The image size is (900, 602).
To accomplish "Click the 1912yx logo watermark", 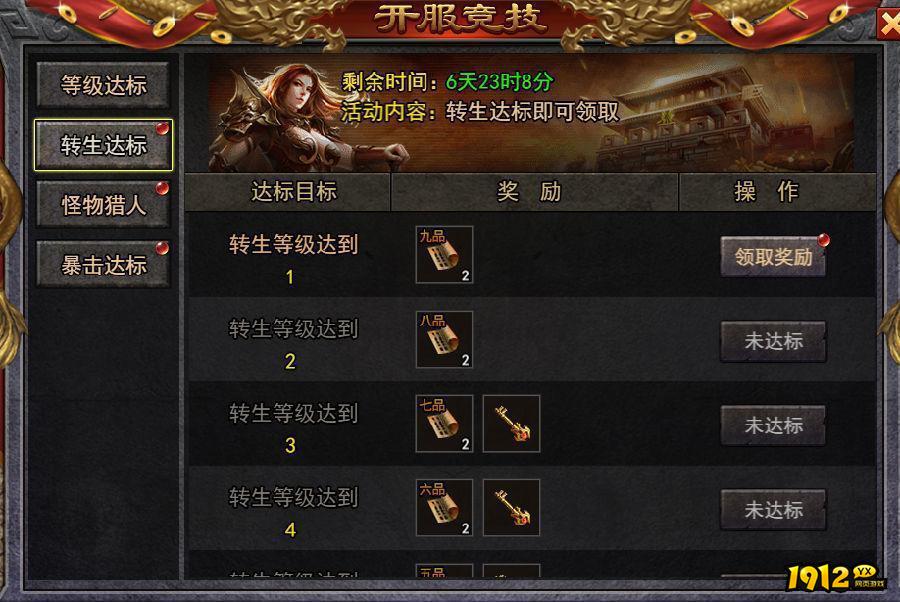I will click(836, 577).
